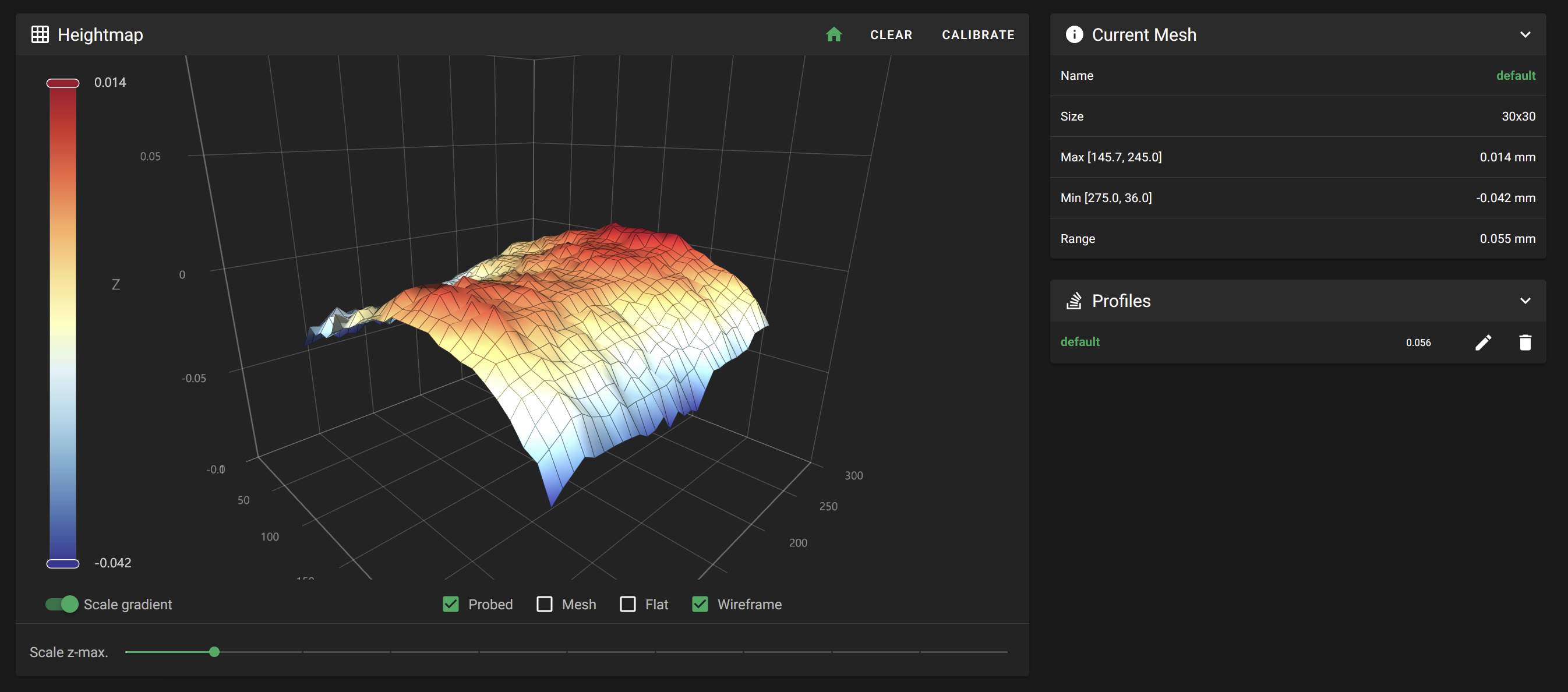Click the Profiles panel title
Viewport: 1568px width, 692px height.
click(x=1121, y=301)
